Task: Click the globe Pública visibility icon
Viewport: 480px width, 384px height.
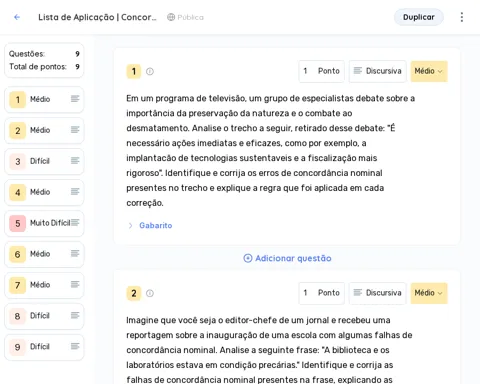Action: tap(171, 17)
